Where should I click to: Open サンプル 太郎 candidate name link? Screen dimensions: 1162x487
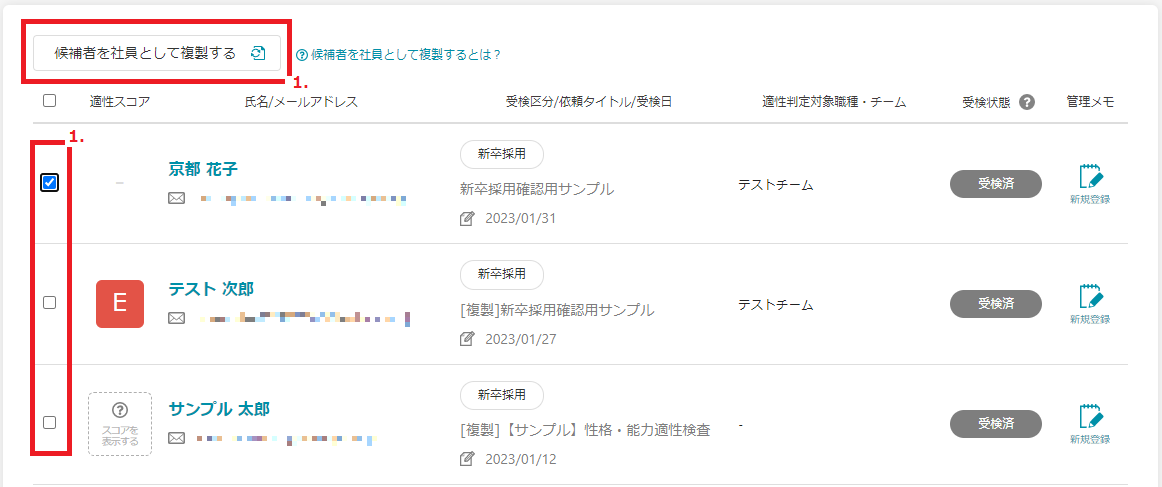point(219,409)
